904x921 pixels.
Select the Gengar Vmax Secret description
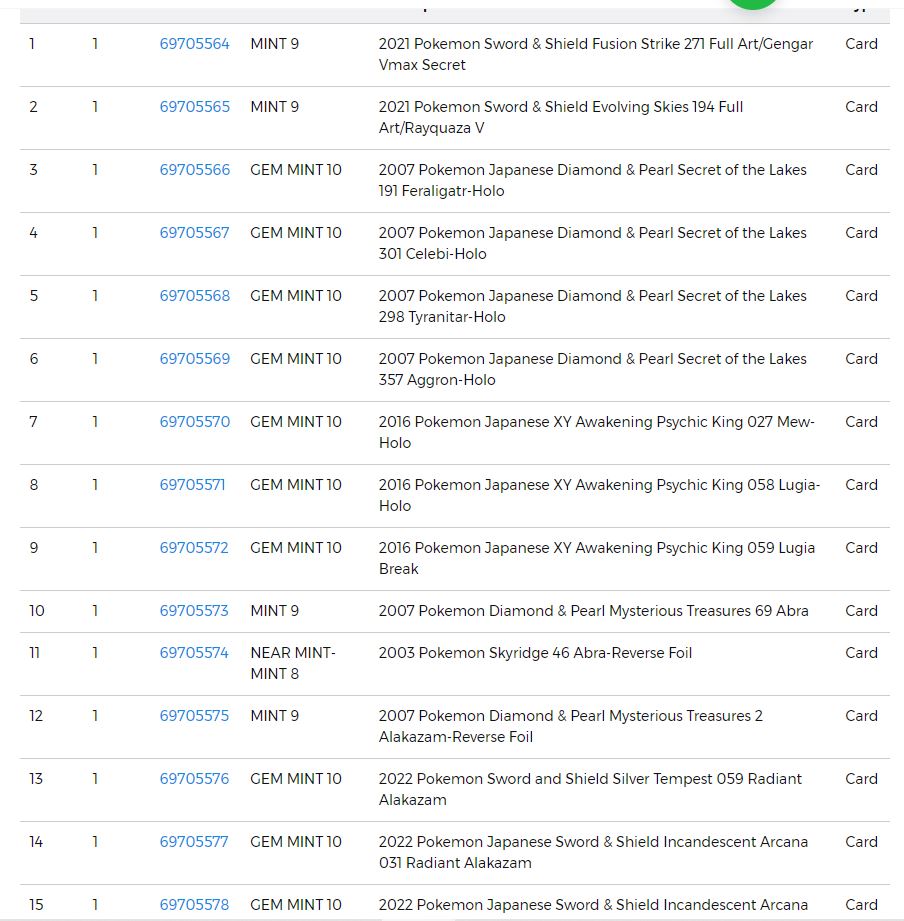click(x=596, y=55)
